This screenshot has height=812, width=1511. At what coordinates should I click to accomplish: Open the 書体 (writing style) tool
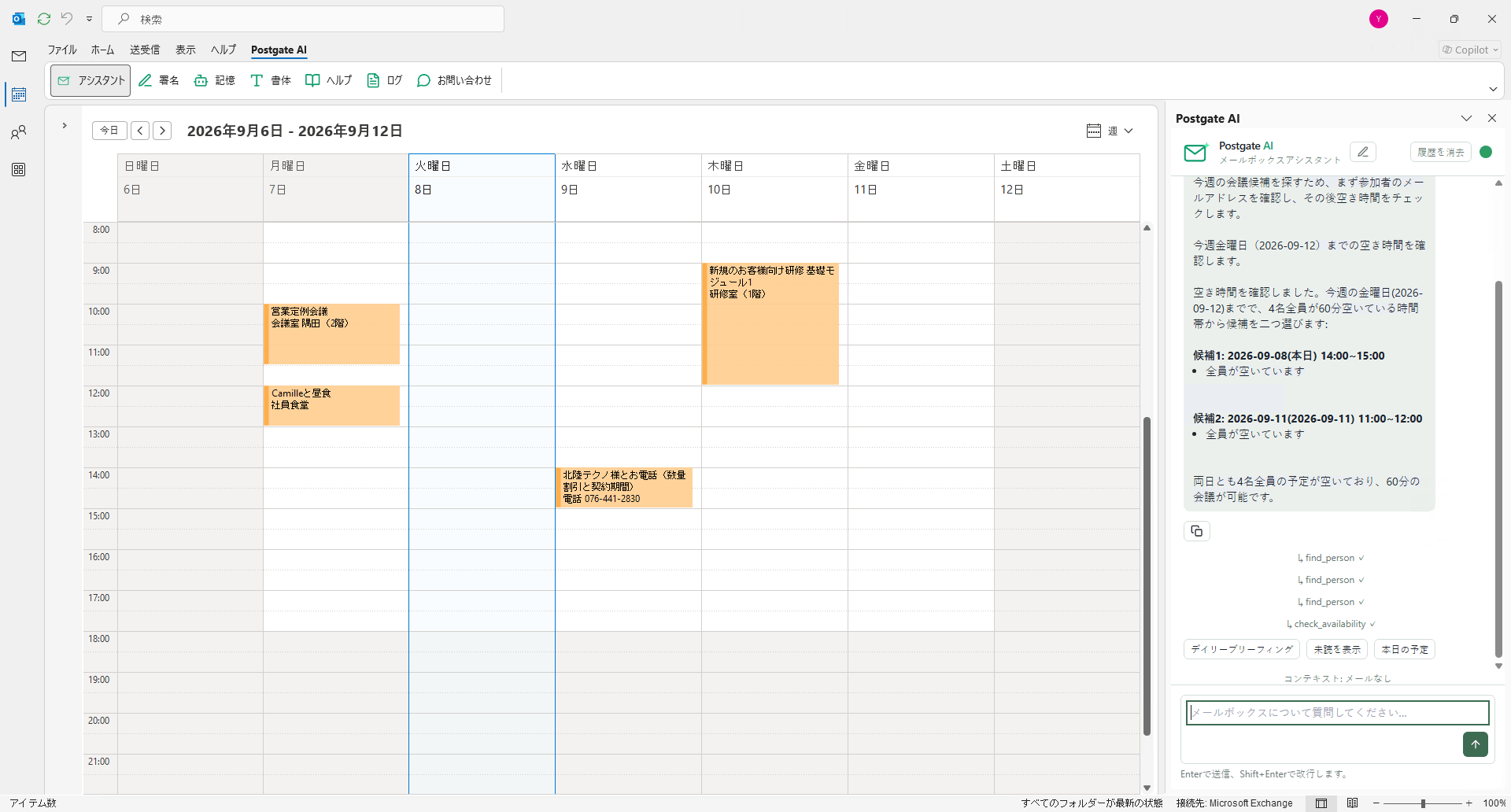point(271,80)
